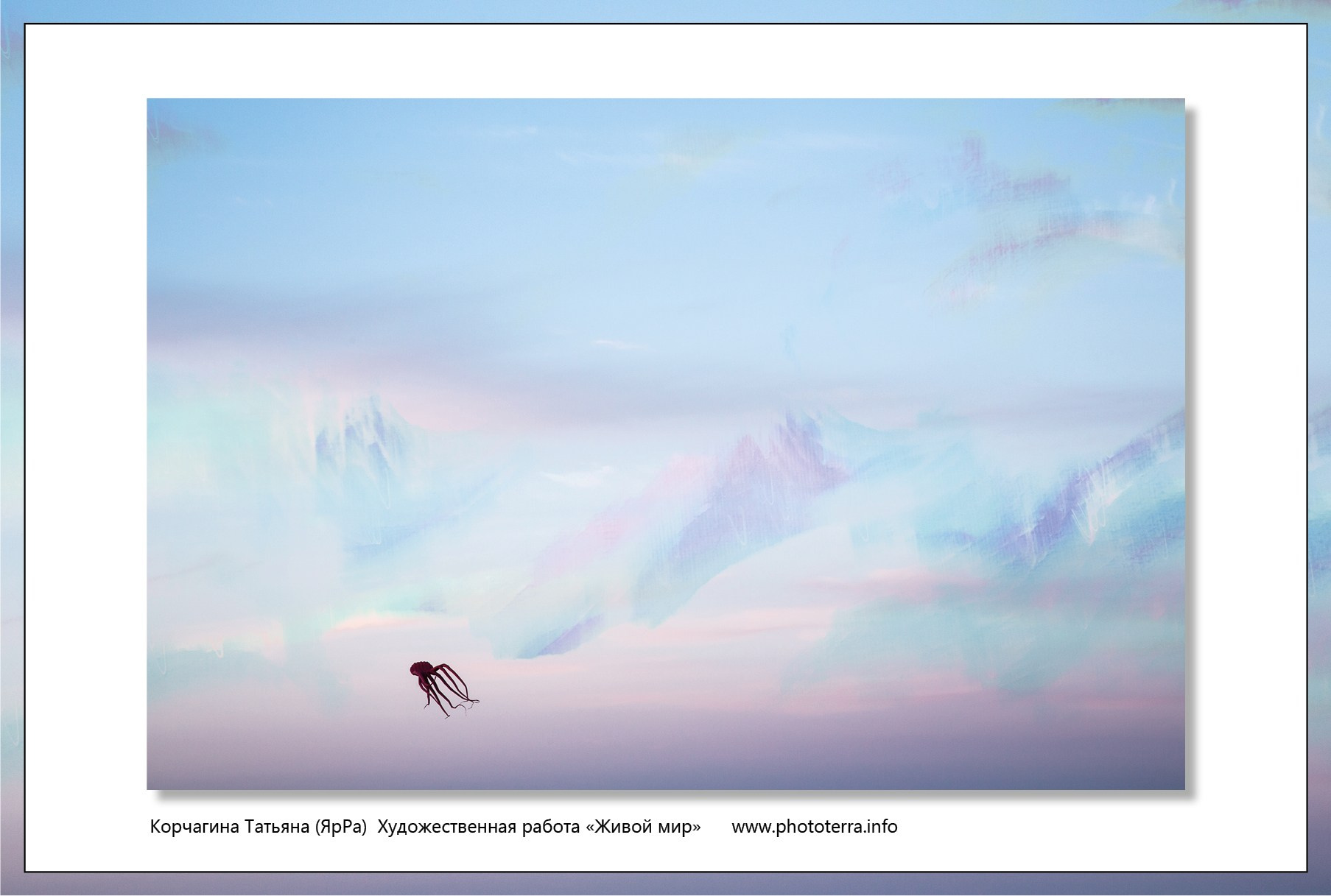Click the www.phototerra.info link

(x=814, y=827)
